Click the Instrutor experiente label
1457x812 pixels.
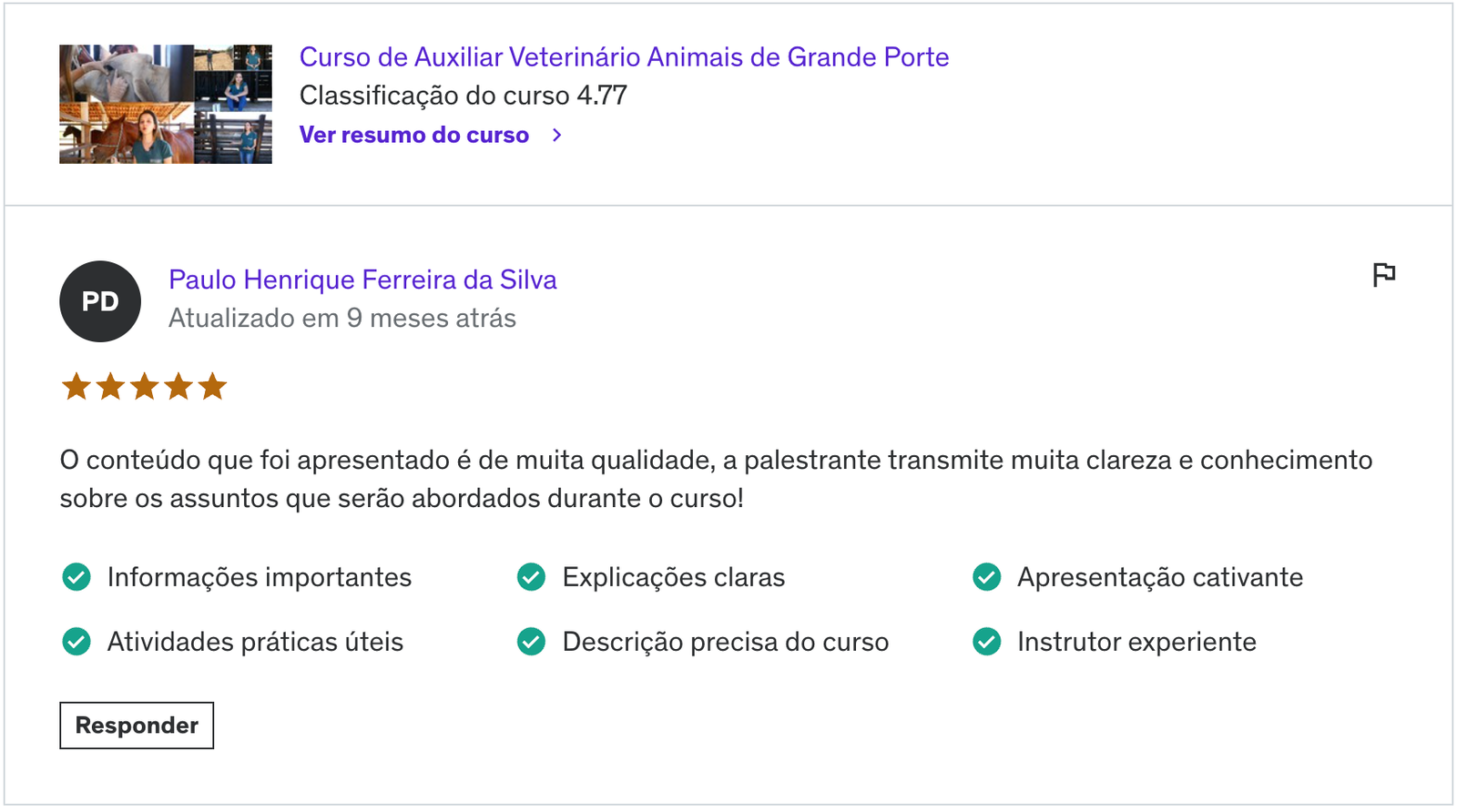tap(1136, 642)
